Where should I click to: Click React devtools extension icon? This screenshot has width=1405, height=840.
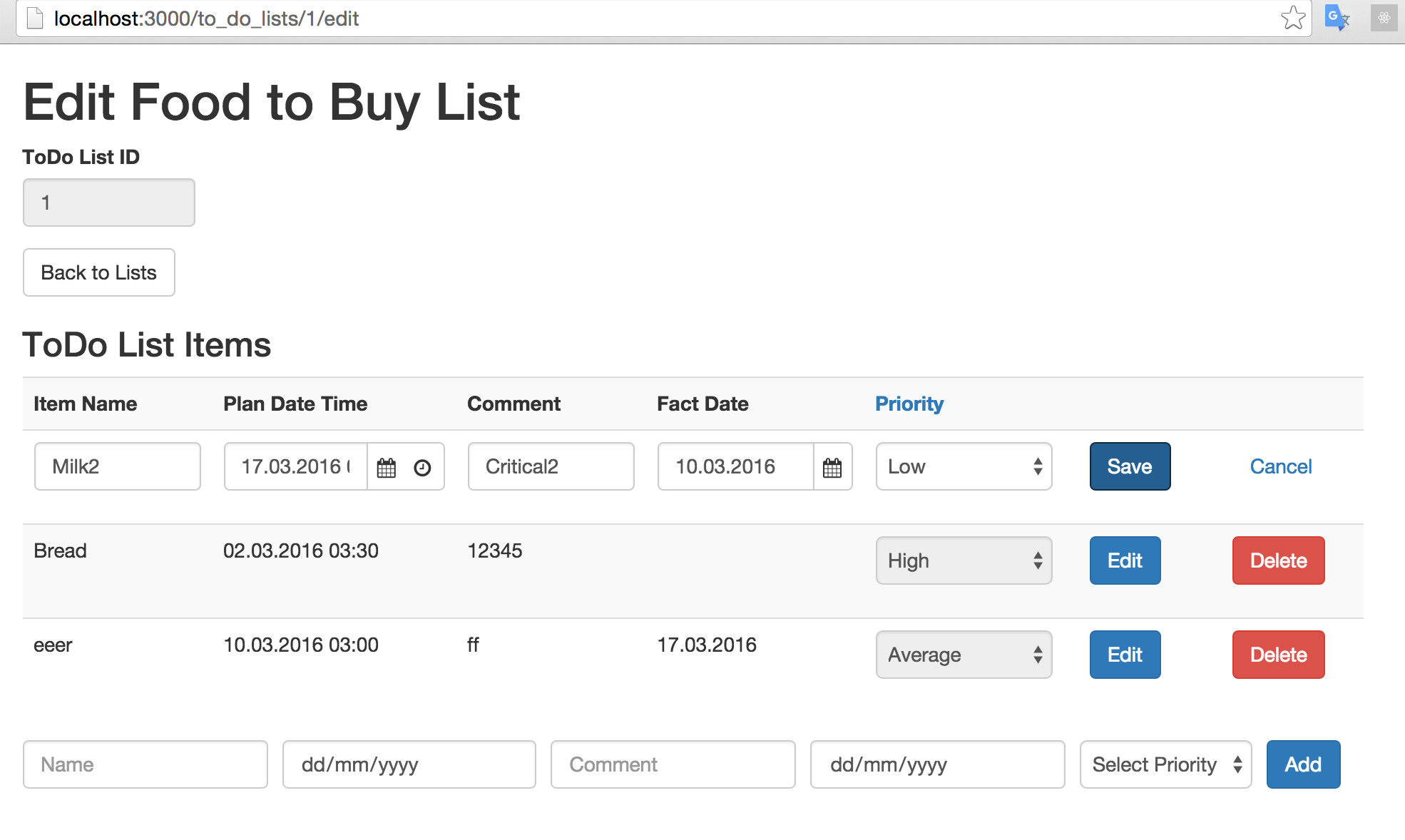click(1383, 18)
